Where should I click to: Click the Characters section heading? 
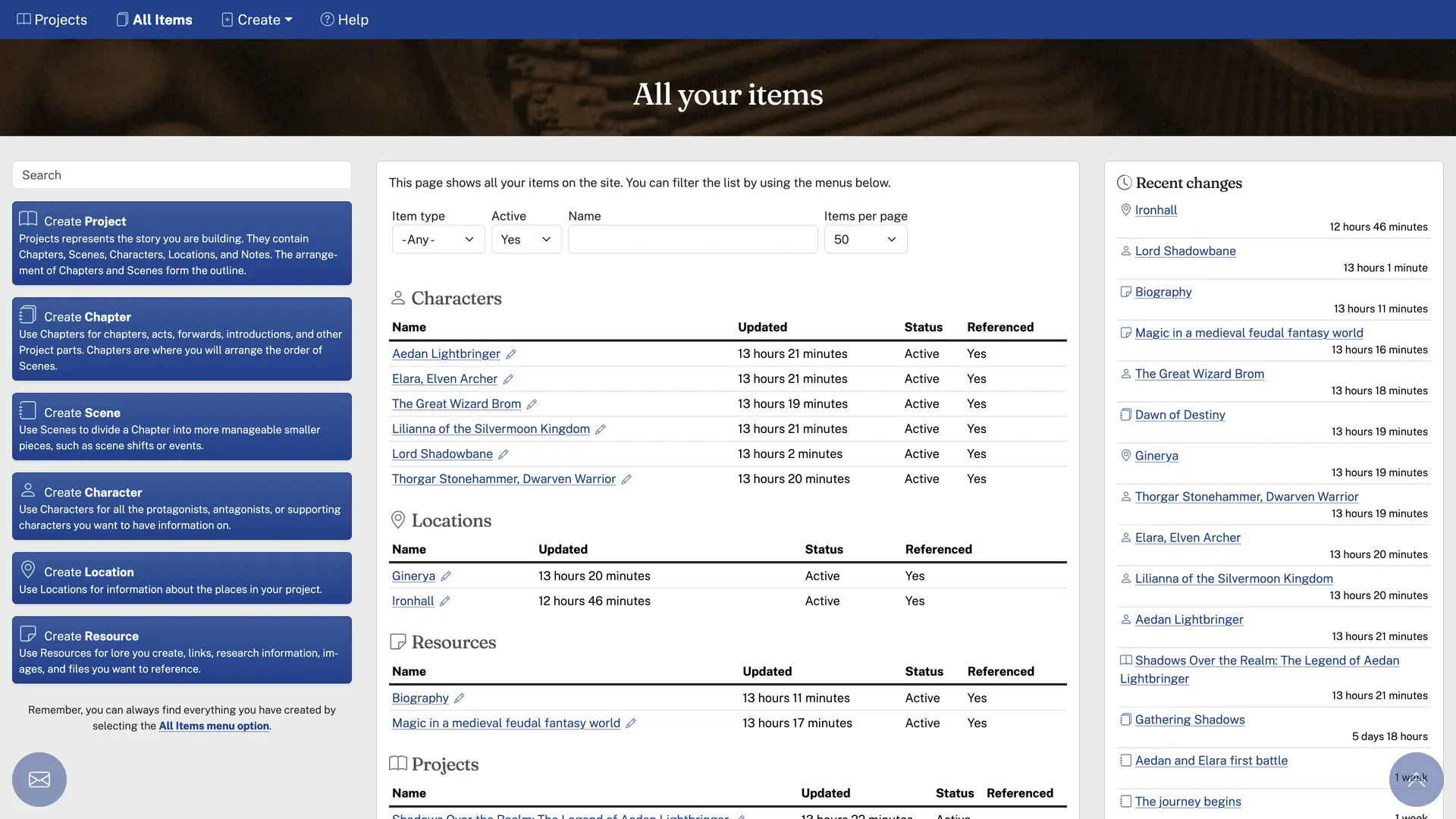[x=456, y=299]
